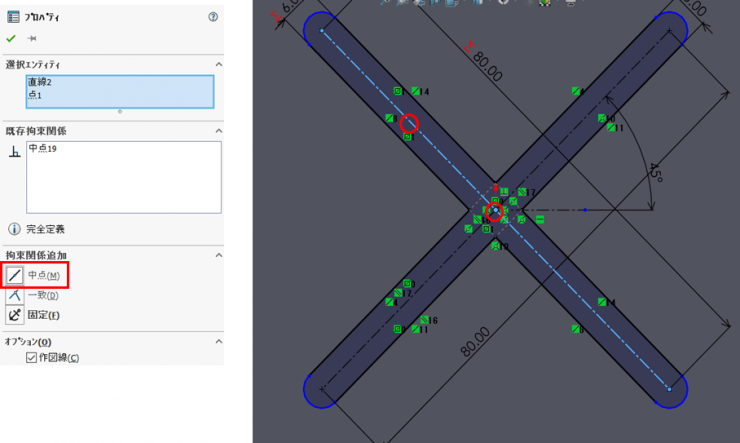Click the property panel header icon
The image size is (740, 443).
tap(13, 17)
